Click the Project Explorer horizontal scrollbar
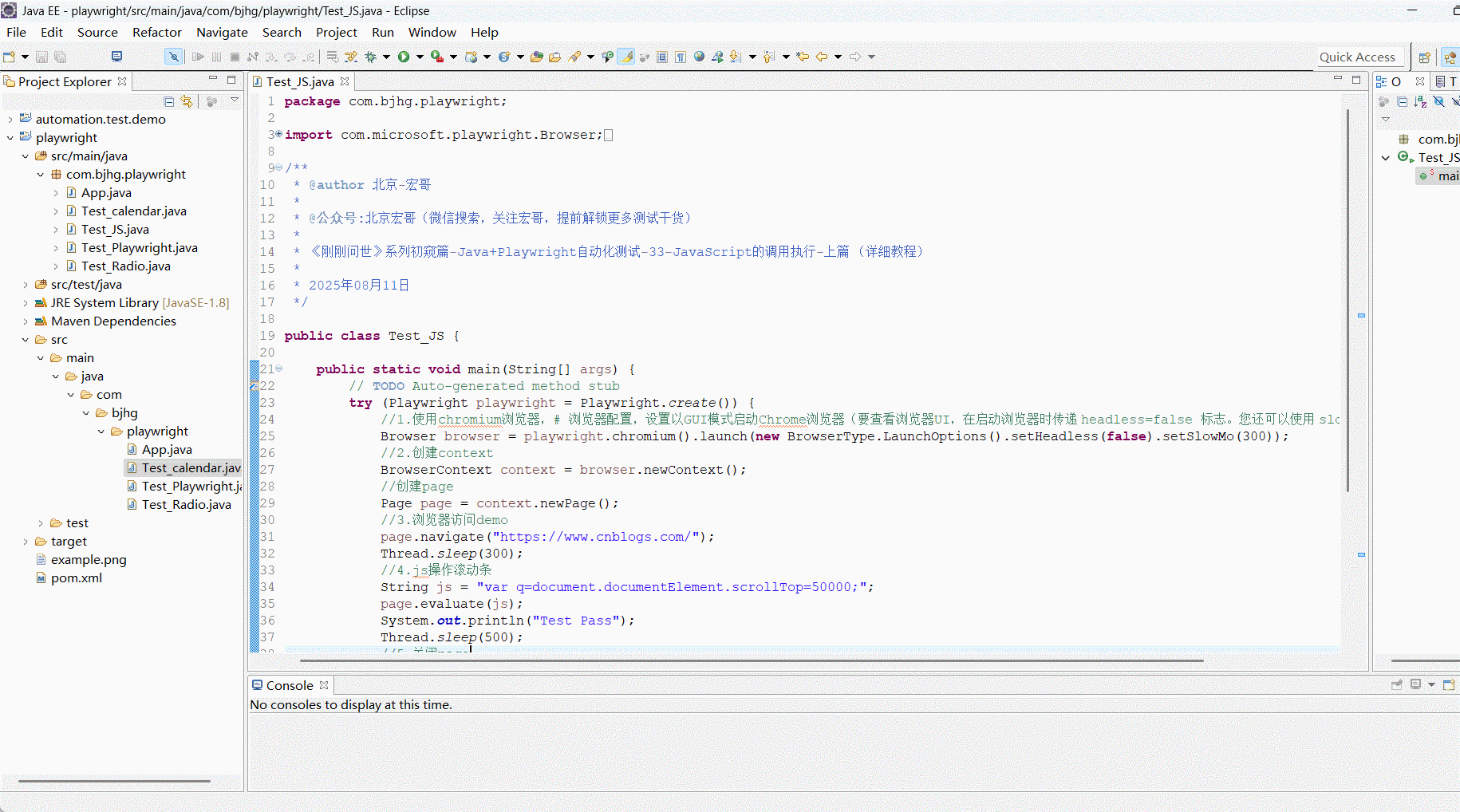Viewport: 1460px width, 812px height. (114, 781)
